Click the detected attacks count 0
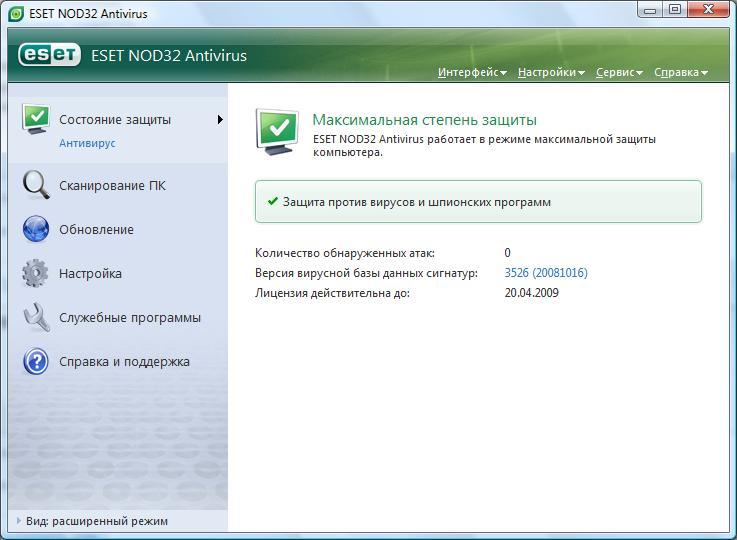Viewport: 737px width, 540px height. click(x=508, y=253)
